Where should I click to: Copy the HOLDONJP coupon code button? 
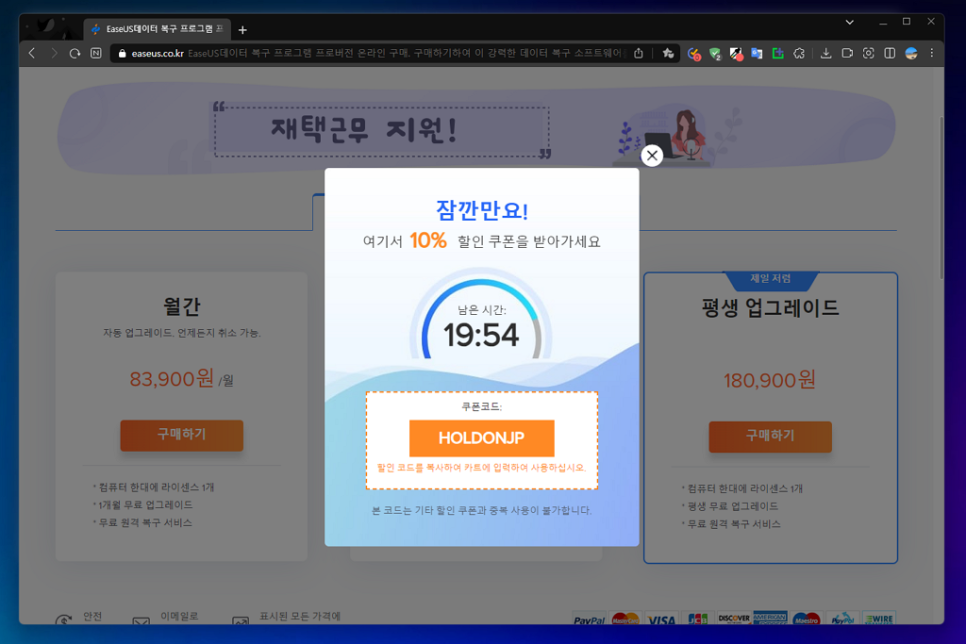482,438
